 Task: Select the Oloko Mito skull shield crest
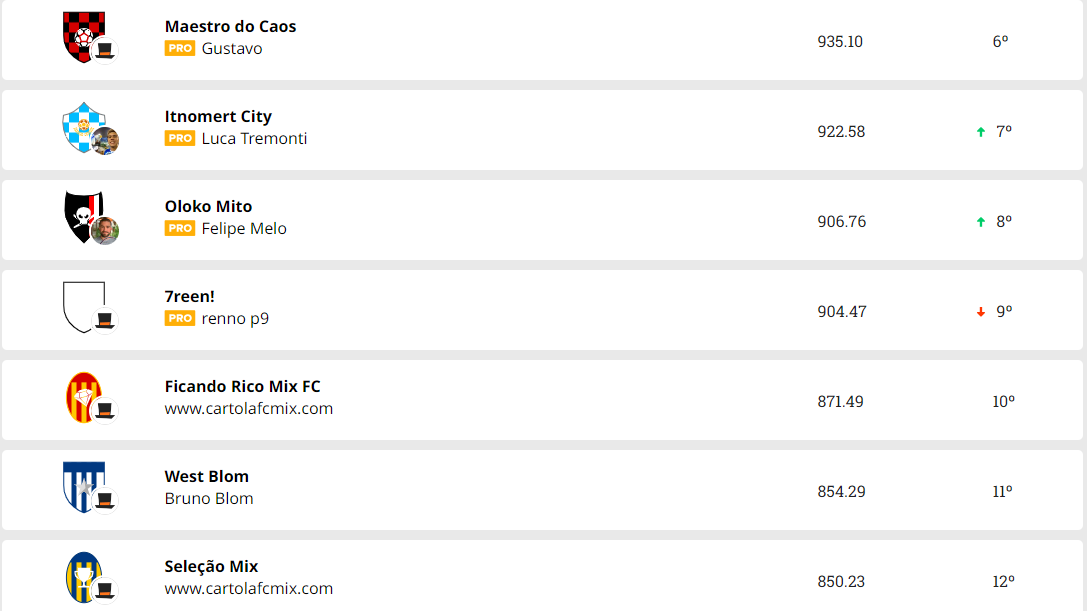click(84, 217)
